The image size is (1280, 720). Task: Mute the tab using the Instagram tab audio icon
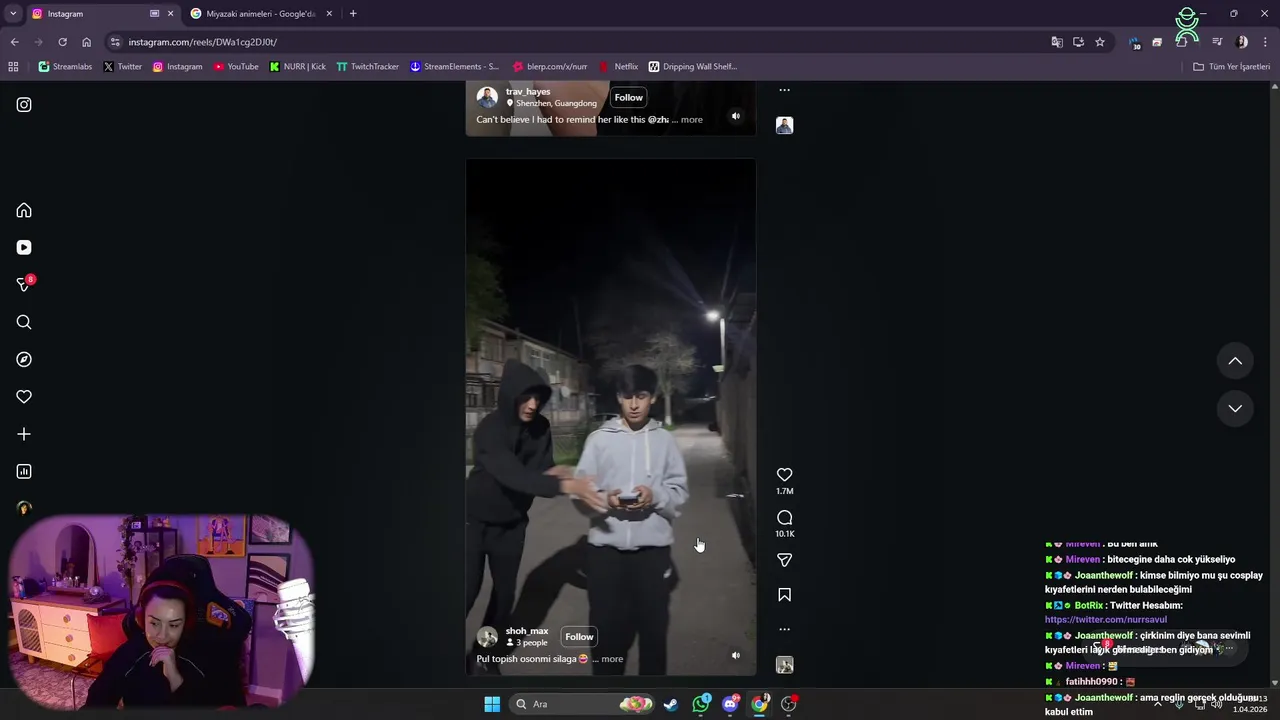tap(154, 14)
